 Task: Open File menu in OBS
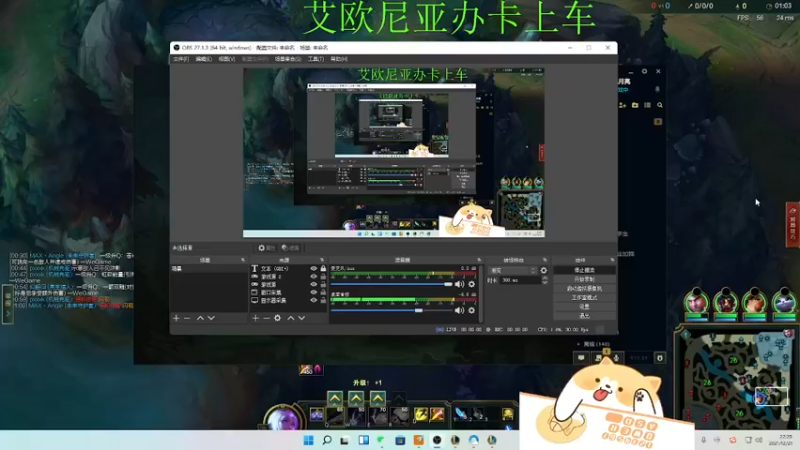click(x=181, y=59)
